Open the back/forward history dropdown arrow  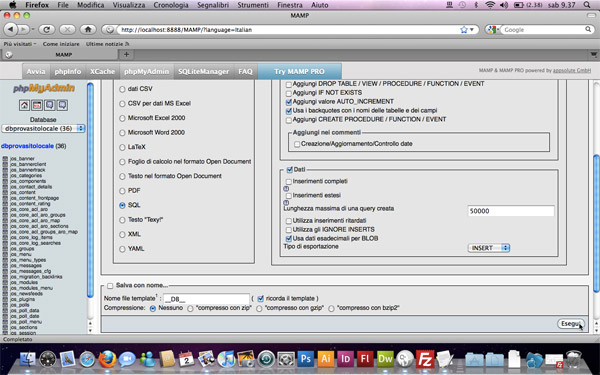tap(33, 29)
